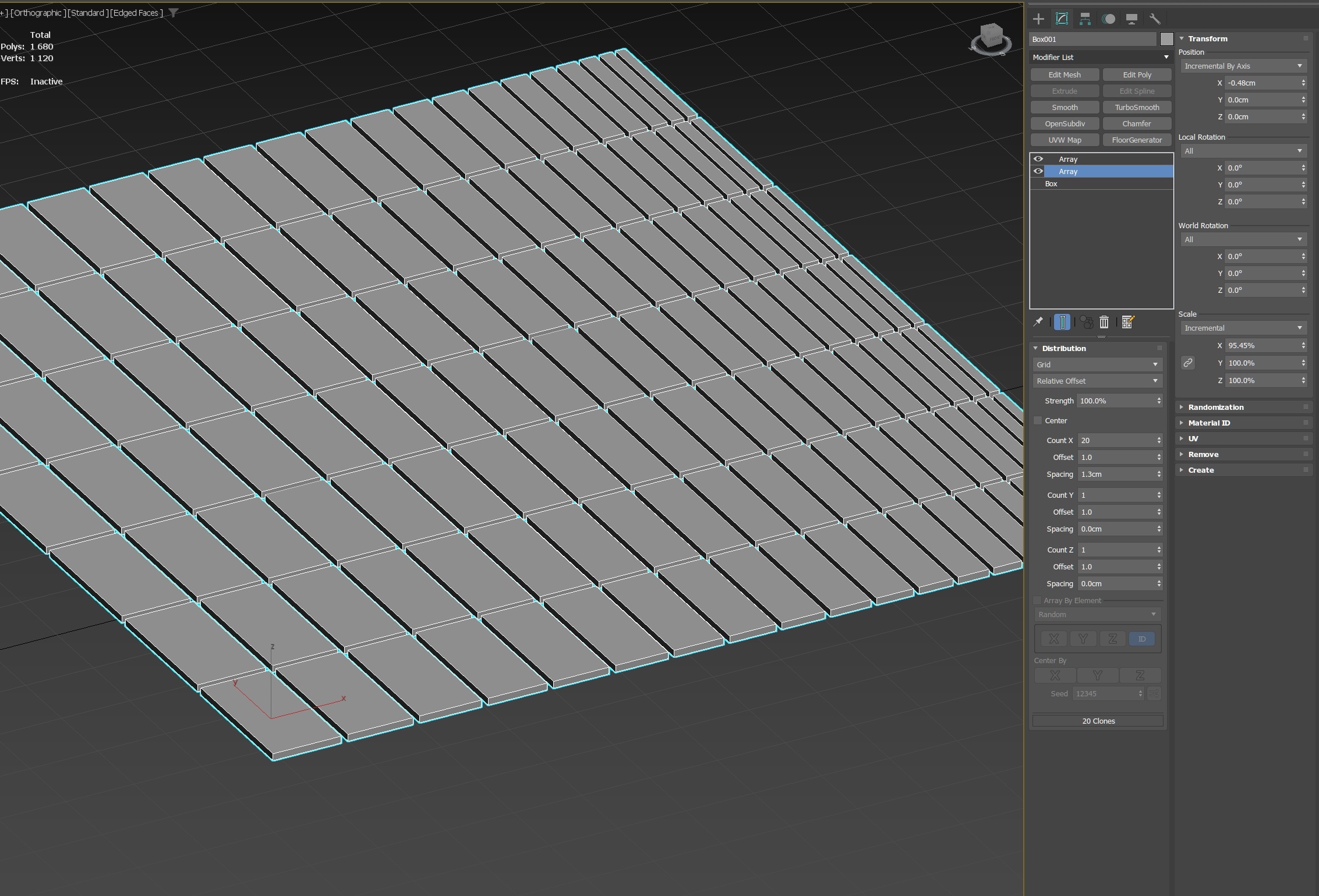Click the 20 Clones status bar
Image resolution: width=1319 pixels, height=896 pixels.
click(1098, 721)
